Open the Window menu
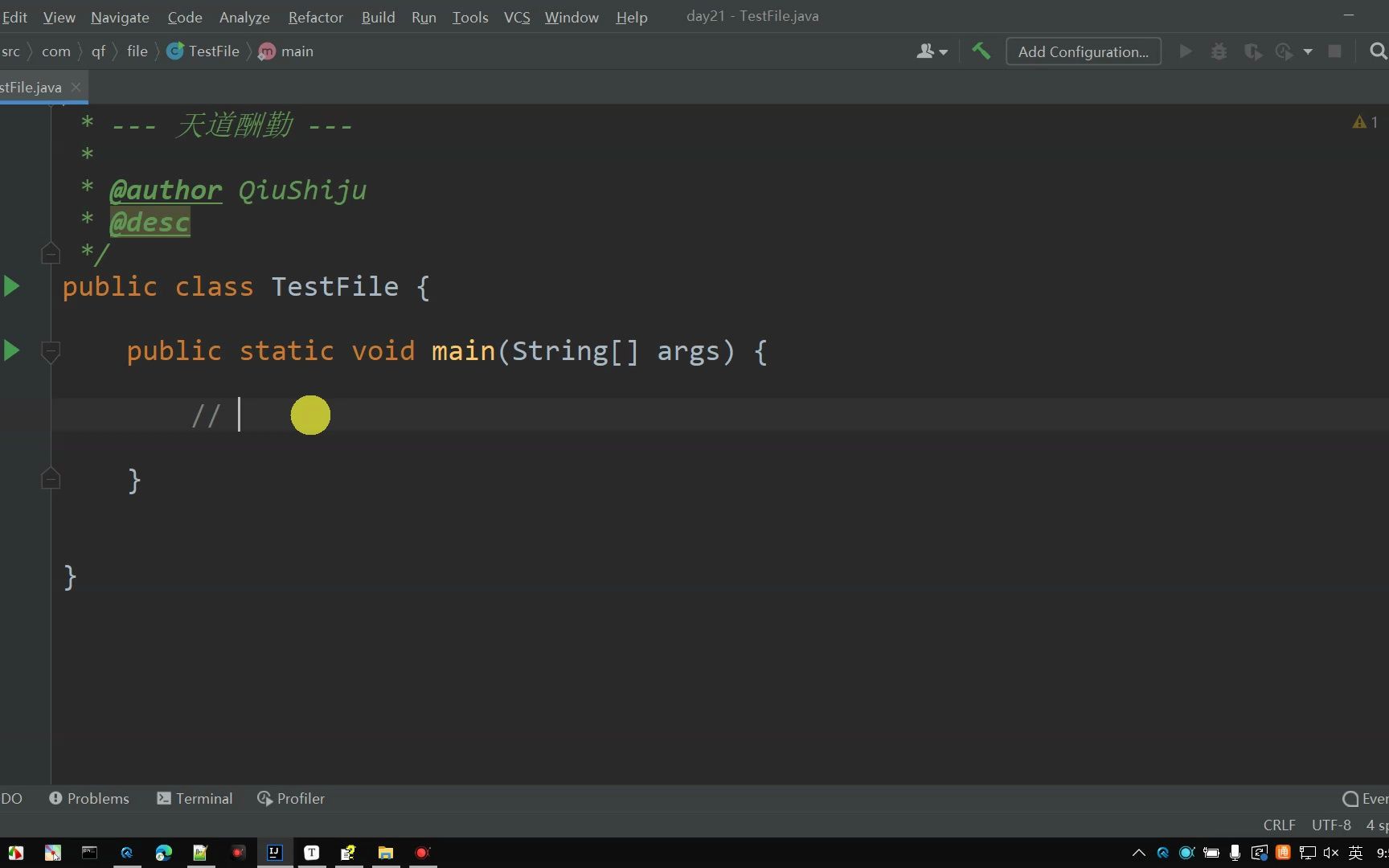The image size is (1389, 868). click(572, 17)
